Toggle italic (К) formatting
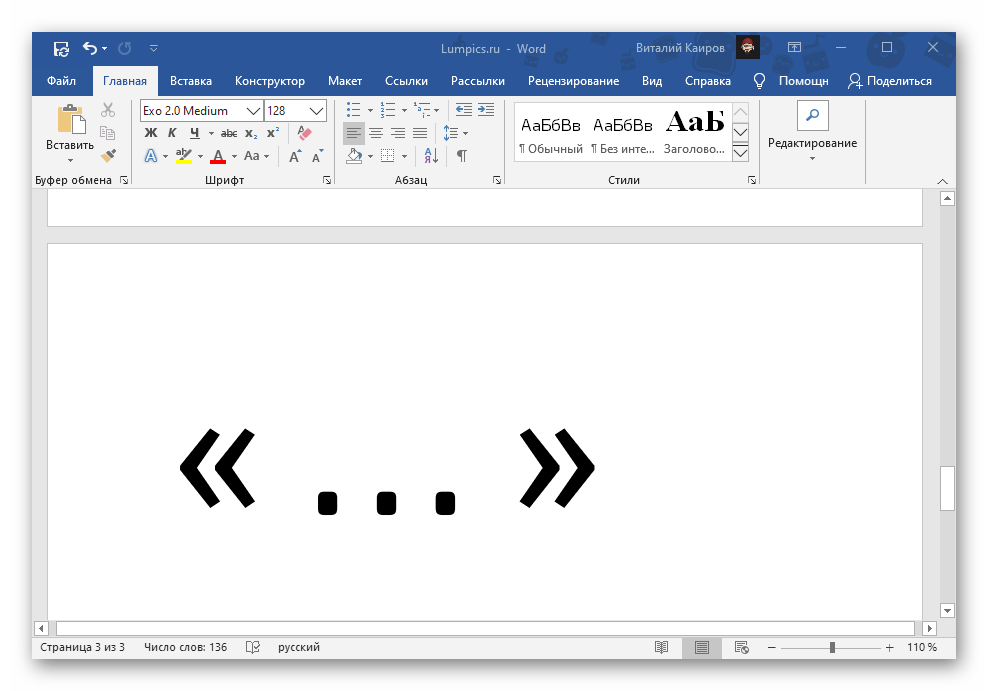The height and width of the screenshot is (691, 988). pos(172,133)
